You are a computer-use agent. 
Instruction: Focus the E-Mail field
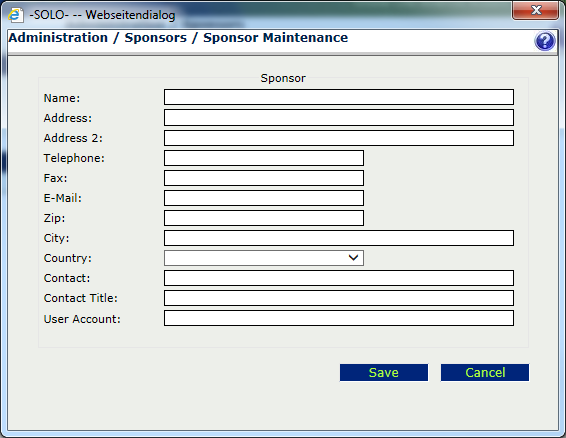pyautogui.click(x=264, y=198)
